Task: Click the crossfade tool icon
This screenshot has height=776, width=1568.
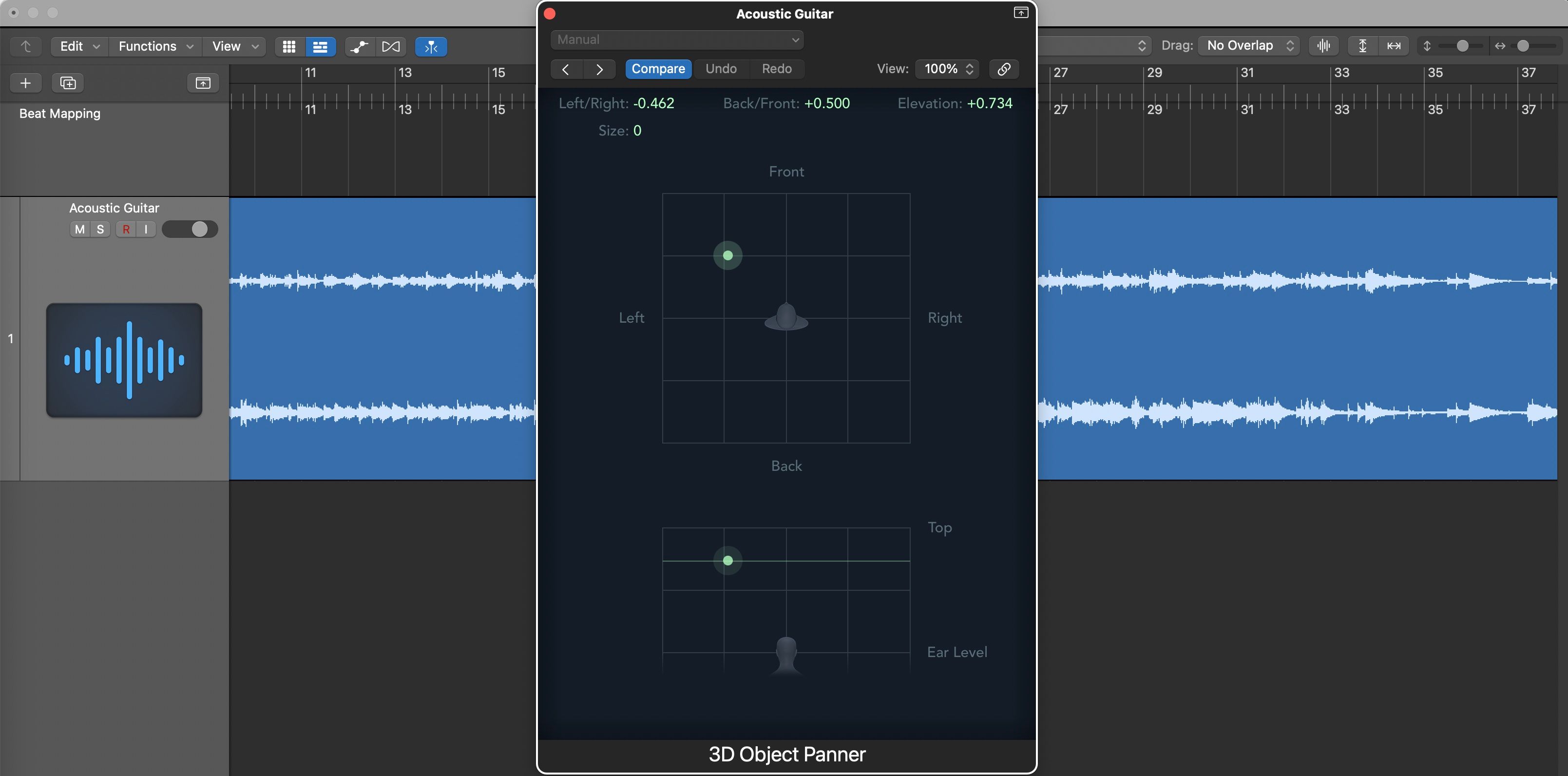Action: (x=391, y=46)
